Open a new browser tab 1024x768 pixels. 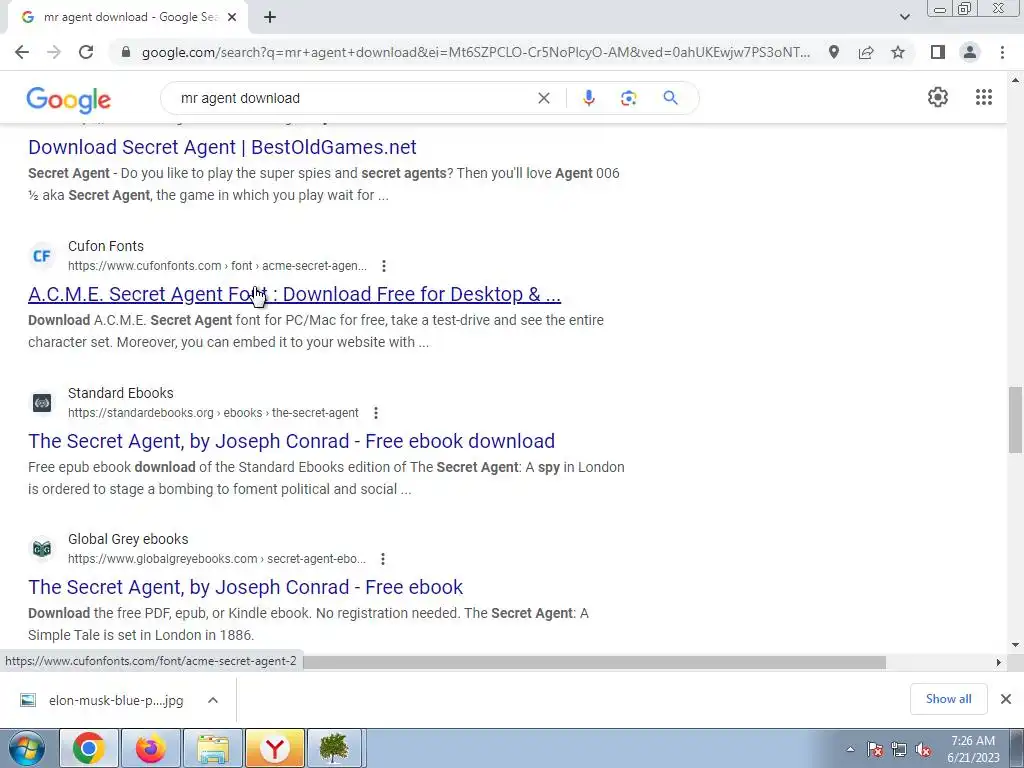270,18
